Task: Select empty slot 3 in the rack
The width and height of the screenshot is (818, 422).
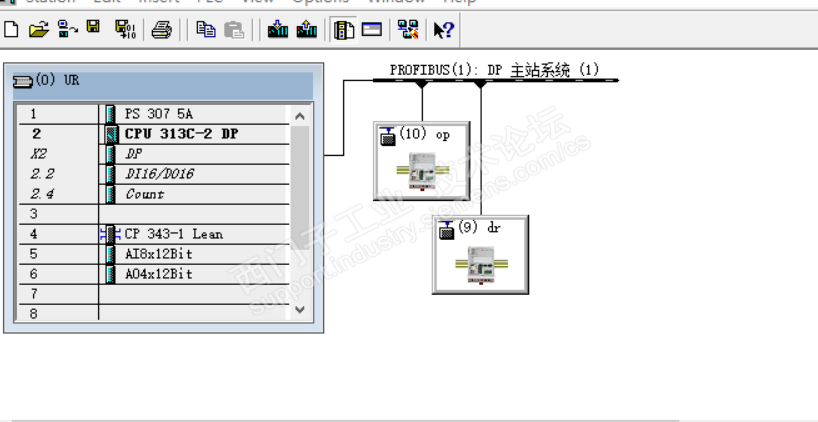Action: tap(153, 214)
